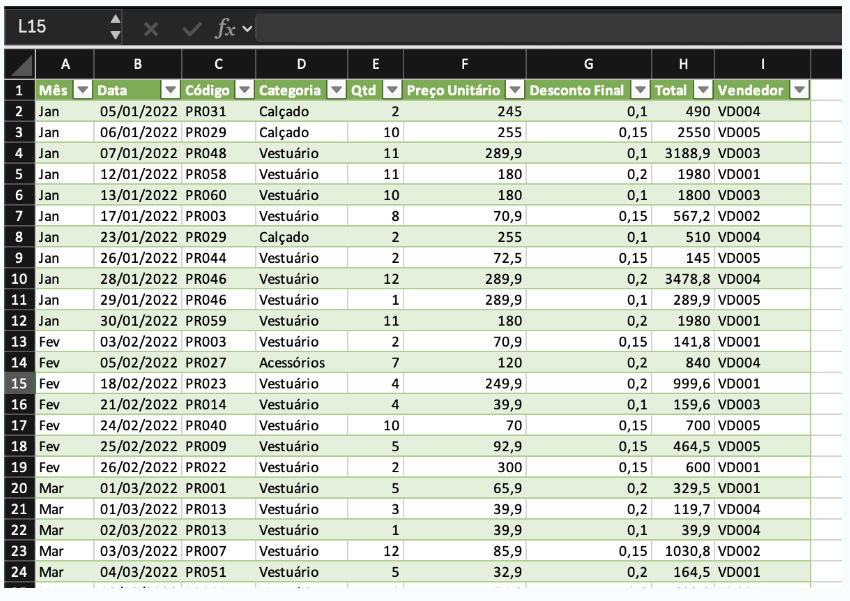Open the Mês column filter dropdown
Image resolution: width=850 pixels, height=601 pixels.
(x=83, y=90)
